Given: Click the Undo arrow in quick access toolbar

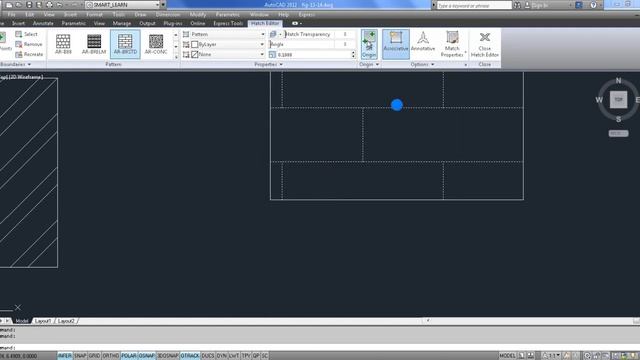Looking at the screenshot, I should point(60,5).
